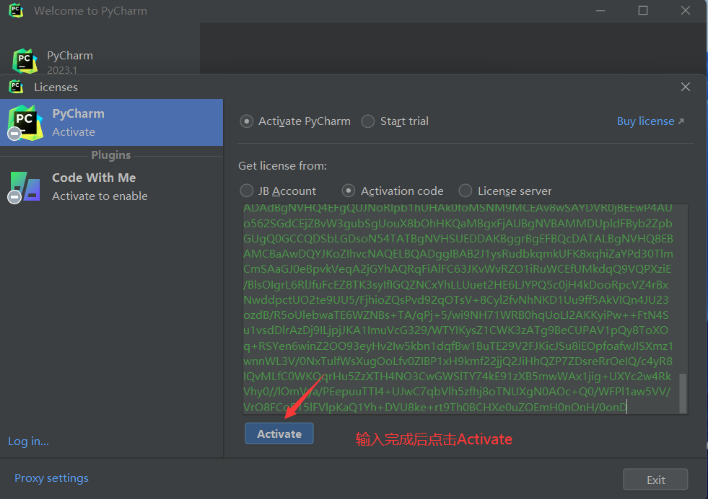Close the Licenses dialog
Screen dimensions: 708x499
(x=685, y=87)
